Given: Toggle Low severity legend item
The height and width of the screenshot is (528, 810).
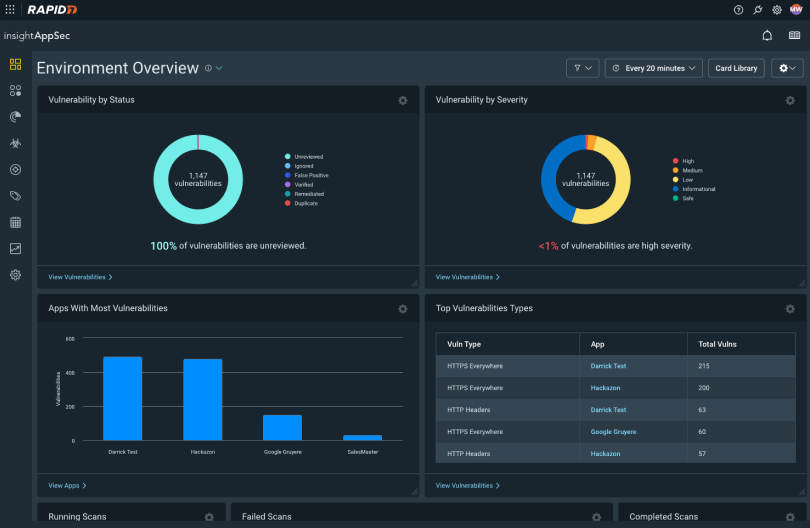Looking at the screenshot, I should click(682, 179).
